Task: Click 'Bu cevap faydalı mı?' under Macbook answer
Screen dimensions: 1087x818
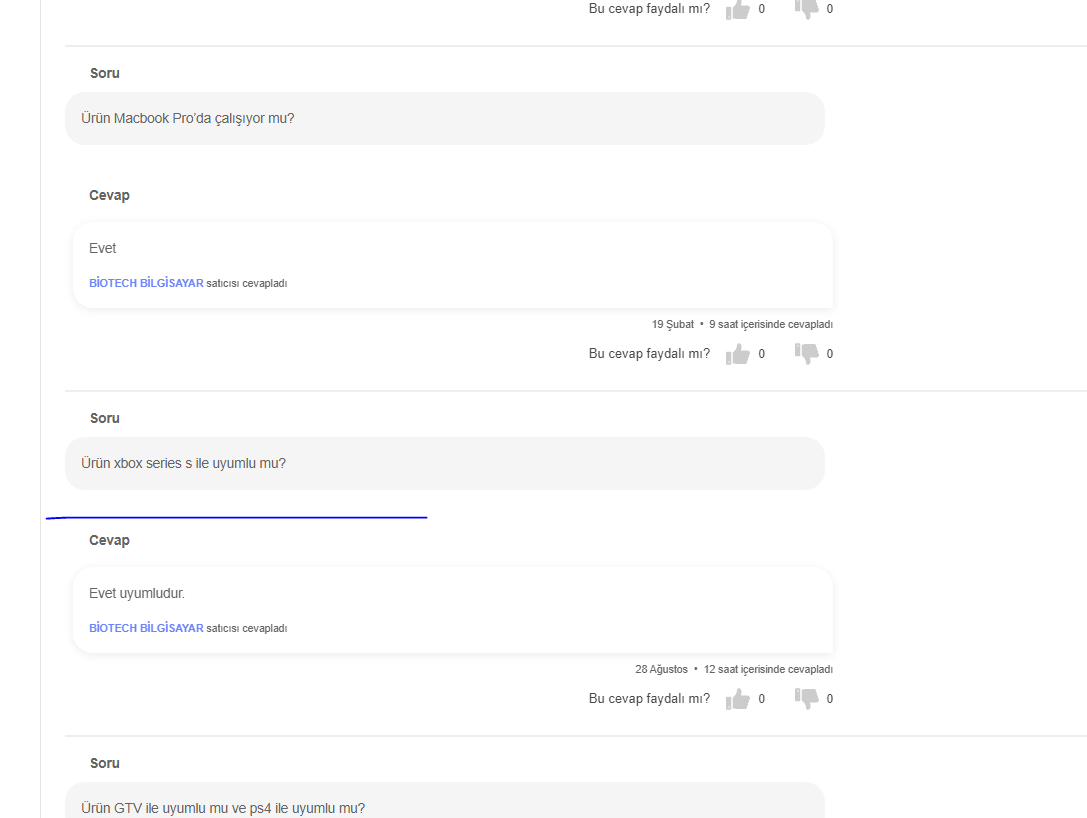Action: point(649,353)
